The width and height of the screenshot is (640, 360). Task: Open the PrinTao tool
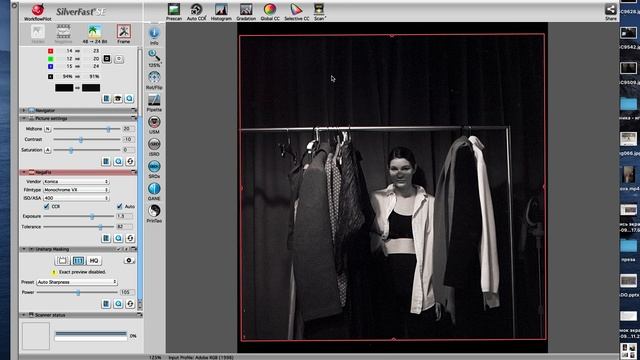(x=154, y=213)
